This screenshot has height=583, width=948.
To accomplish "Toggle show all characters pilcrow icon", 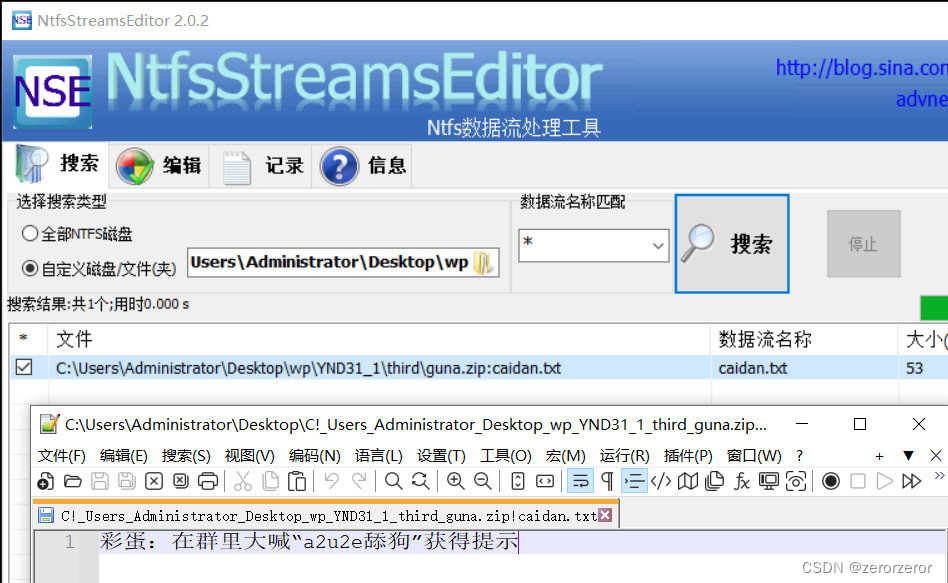I will click(x=607, y=481).
